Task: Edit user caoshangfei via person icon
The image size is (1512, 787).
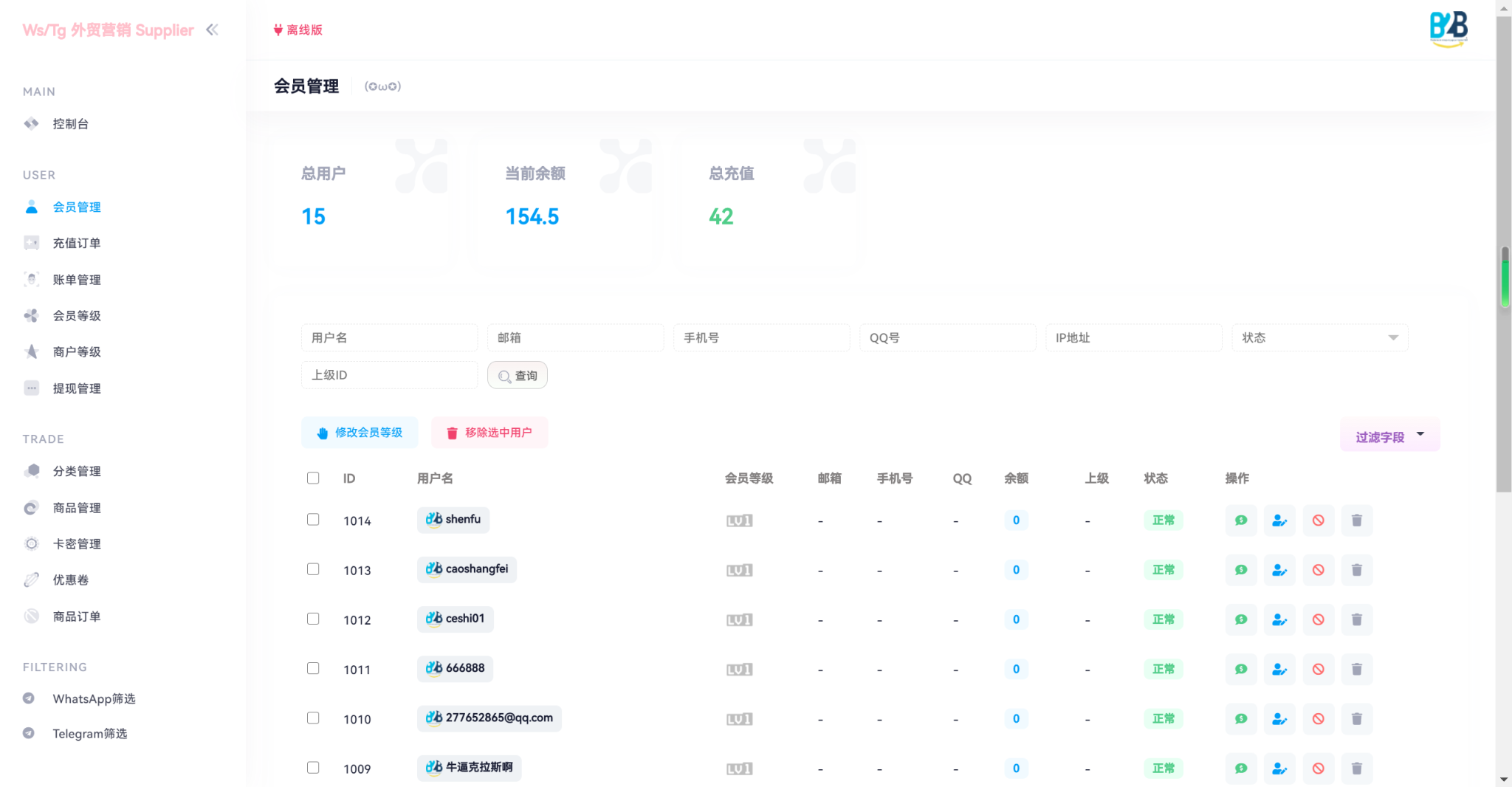Action: tap(1279, 570)
